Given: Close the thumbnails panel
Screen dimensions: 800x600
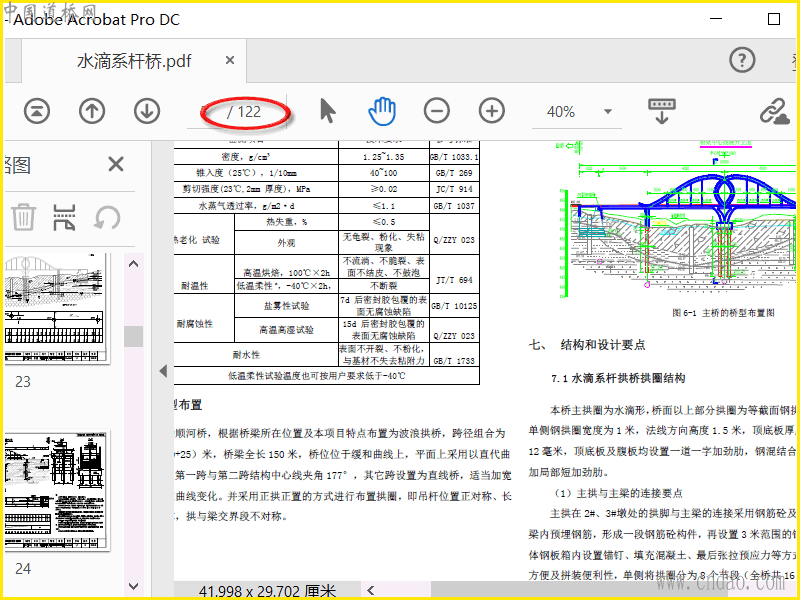Looking at the screenshot, I should click(x=116, y=164).
